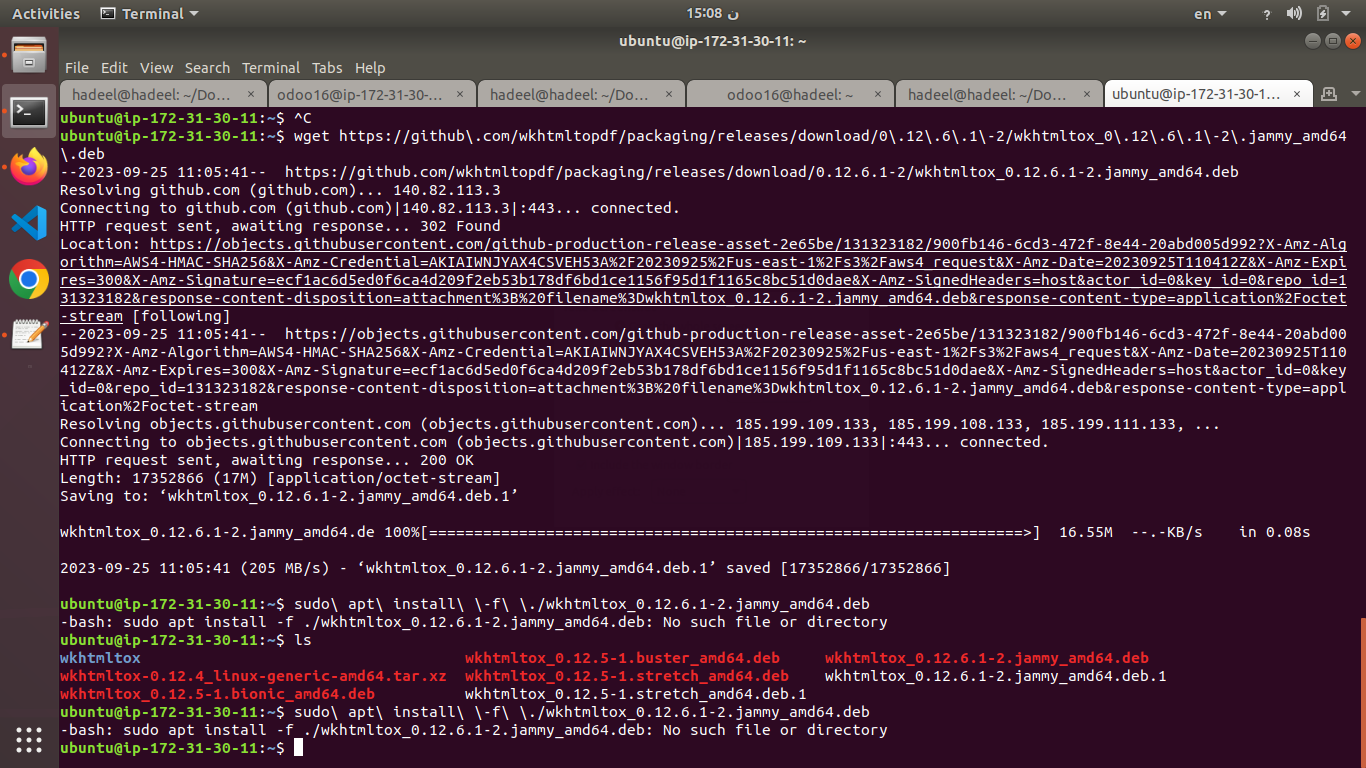This screenshot has height=768, width=1366.
Task: Open the View menu
Action: tap(156, 68)
